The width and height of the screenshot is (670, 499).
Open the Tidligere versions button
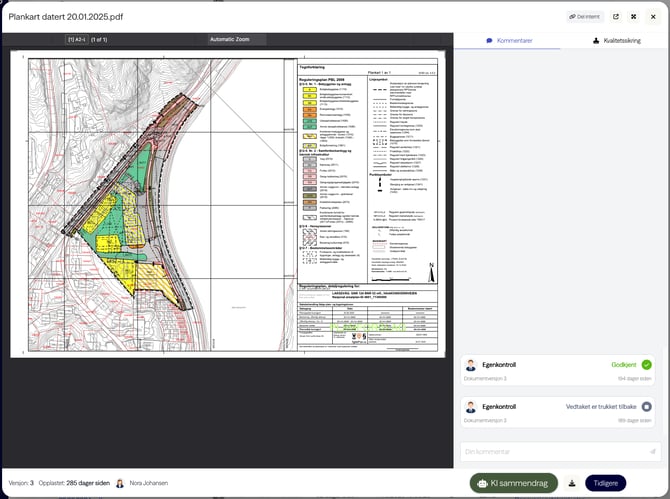click(x=605, y=483)
